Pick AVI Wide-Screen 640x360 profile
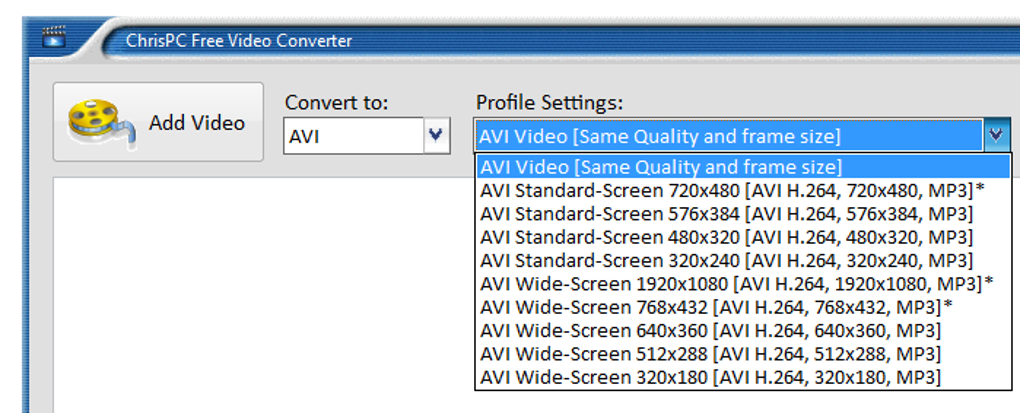This screenshot has width=1020, height=413. point(710,330)
